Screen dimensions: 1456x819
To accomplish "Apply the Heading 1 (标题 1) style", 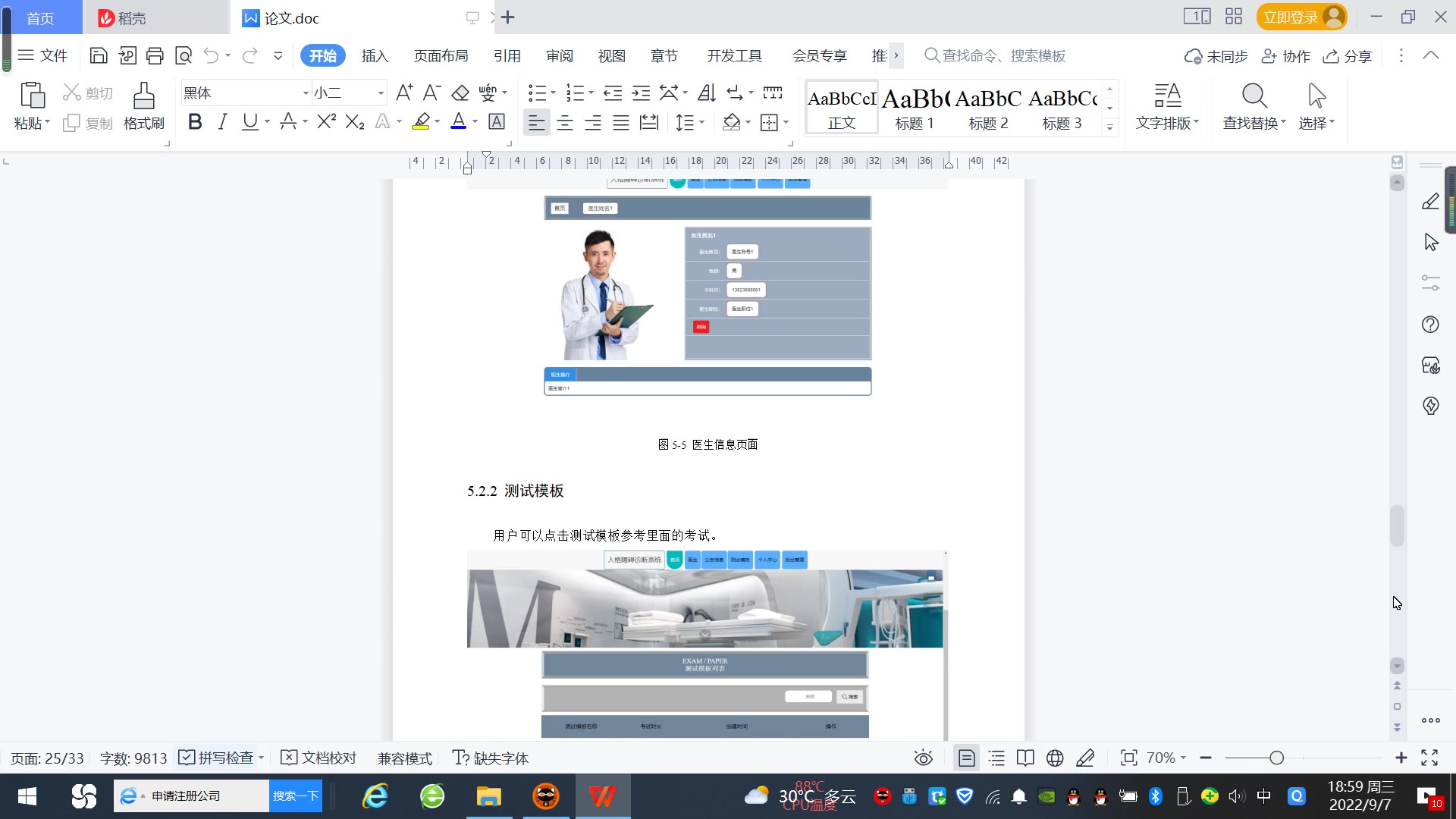I will [x=915, y=108].
